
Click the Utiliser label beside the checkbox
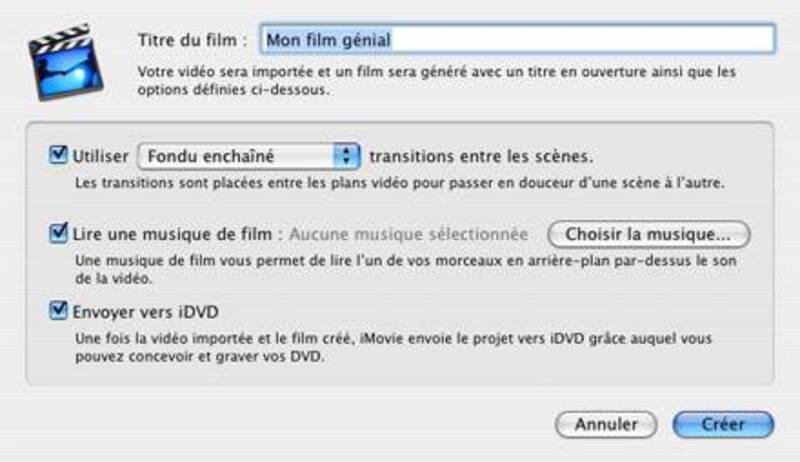pos(101,156)
